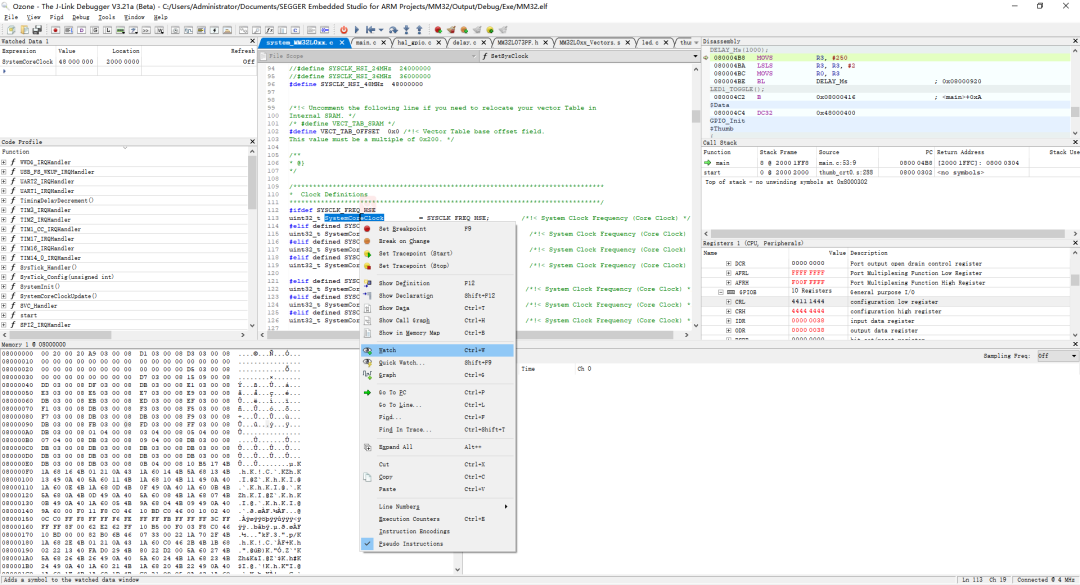Click the red Set Breakpoint menu icon
The height and width of the screenshot is (585, 1080).
(x=367, y=229)
